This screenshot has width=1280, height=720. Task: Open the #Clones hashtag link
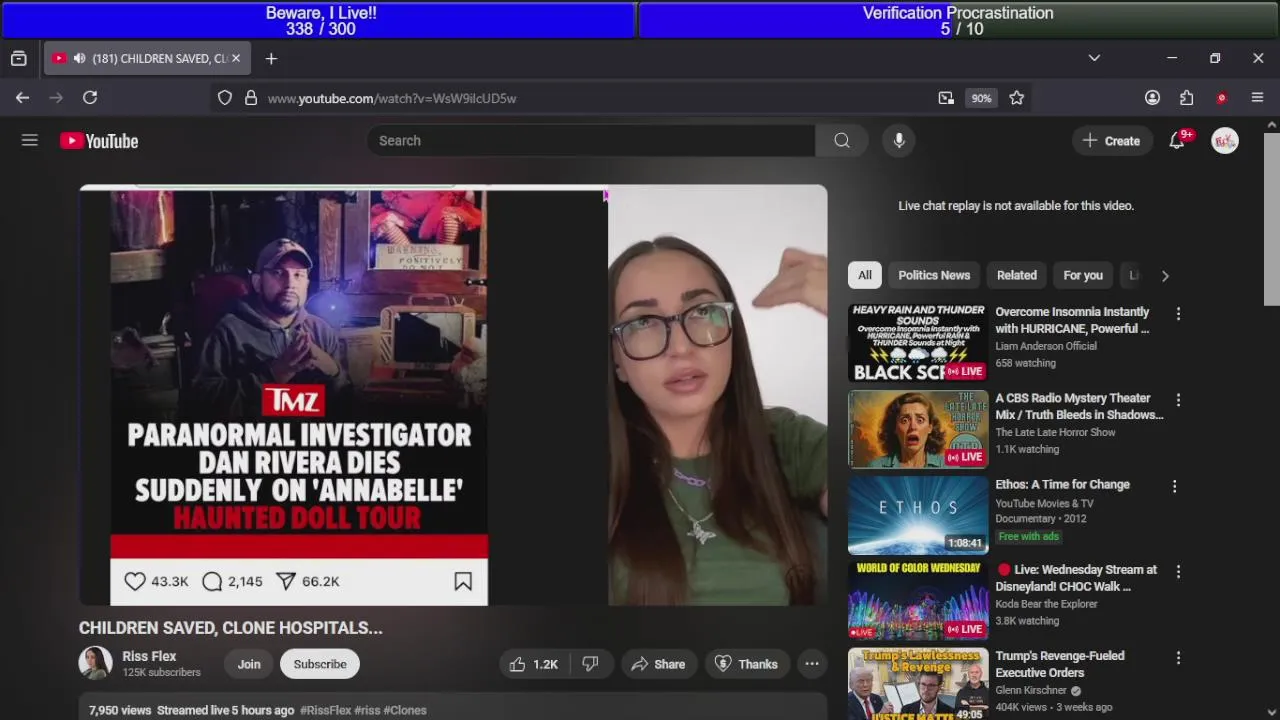pos(405,710)
